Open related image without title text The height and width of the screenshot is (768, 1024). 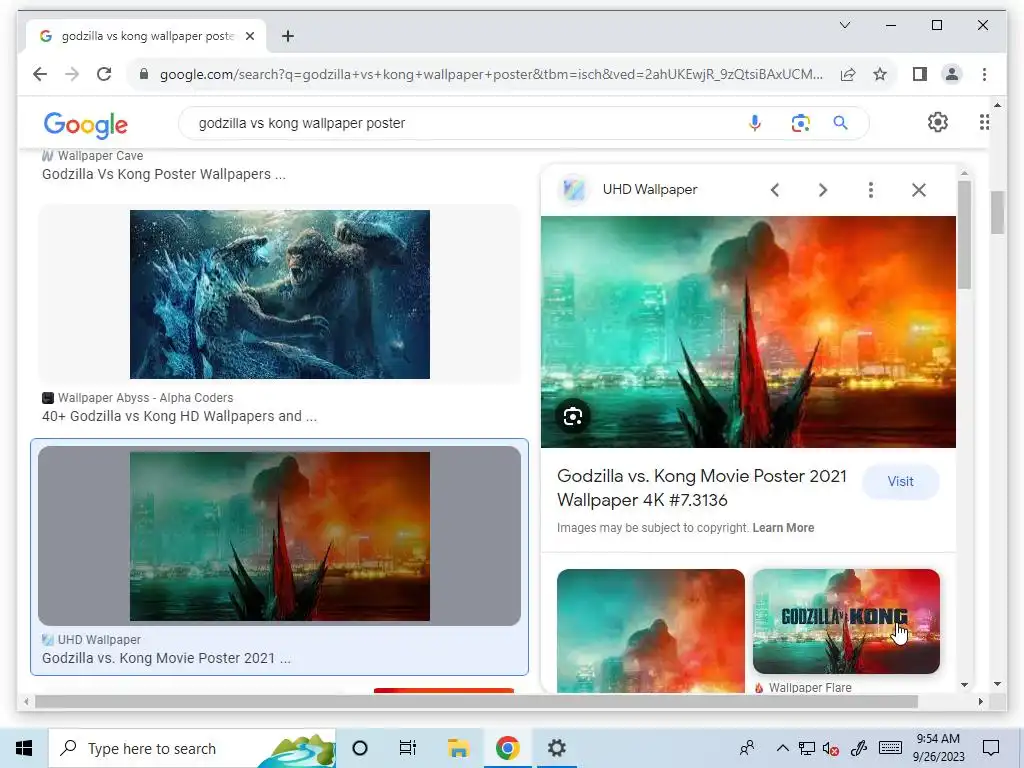[650, 631]
